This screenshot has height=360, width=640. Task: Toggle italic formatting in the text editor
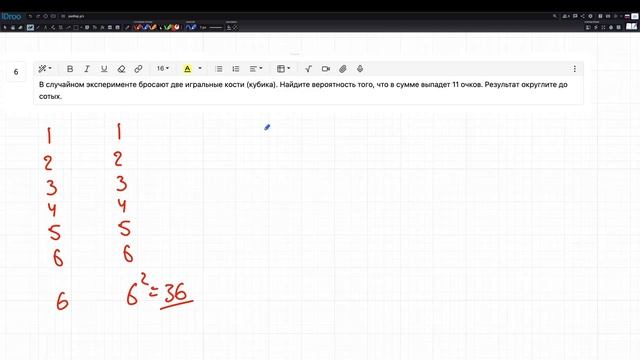[87, 69]
